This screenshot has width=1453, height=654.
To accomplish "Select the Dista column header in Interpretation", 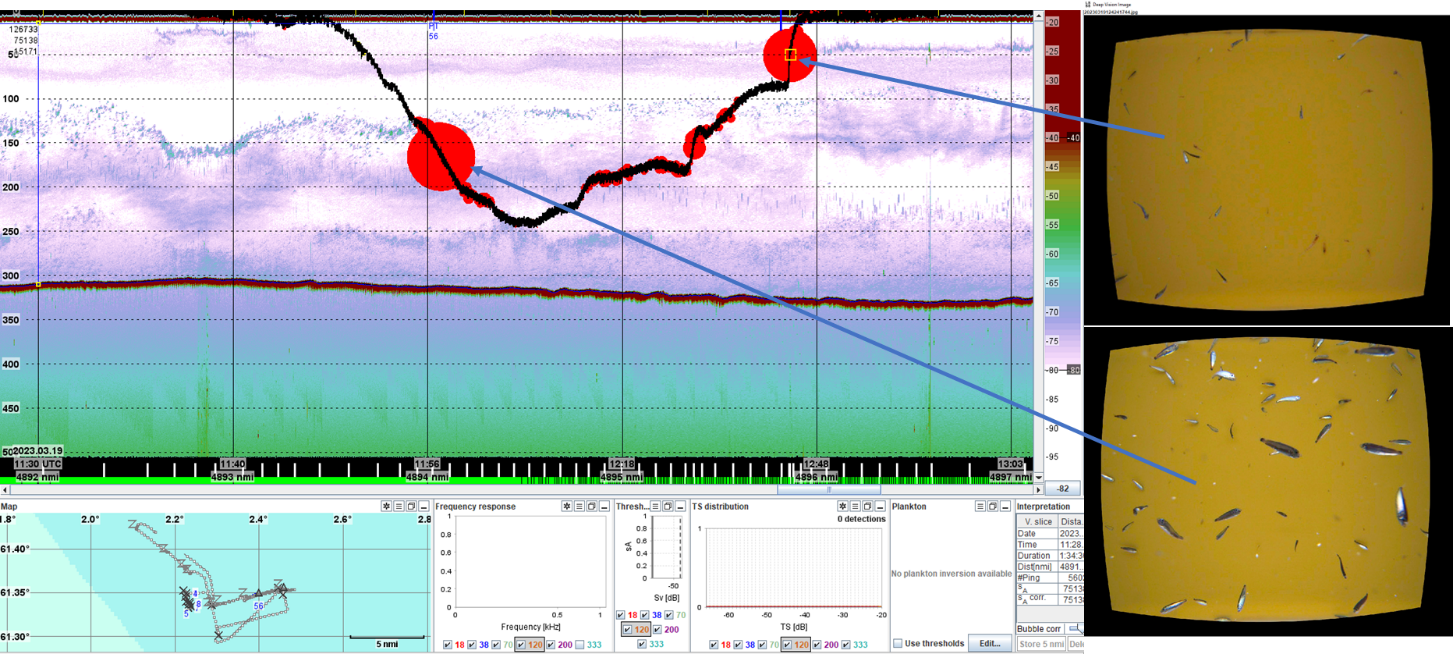I will pos(1071,521).
